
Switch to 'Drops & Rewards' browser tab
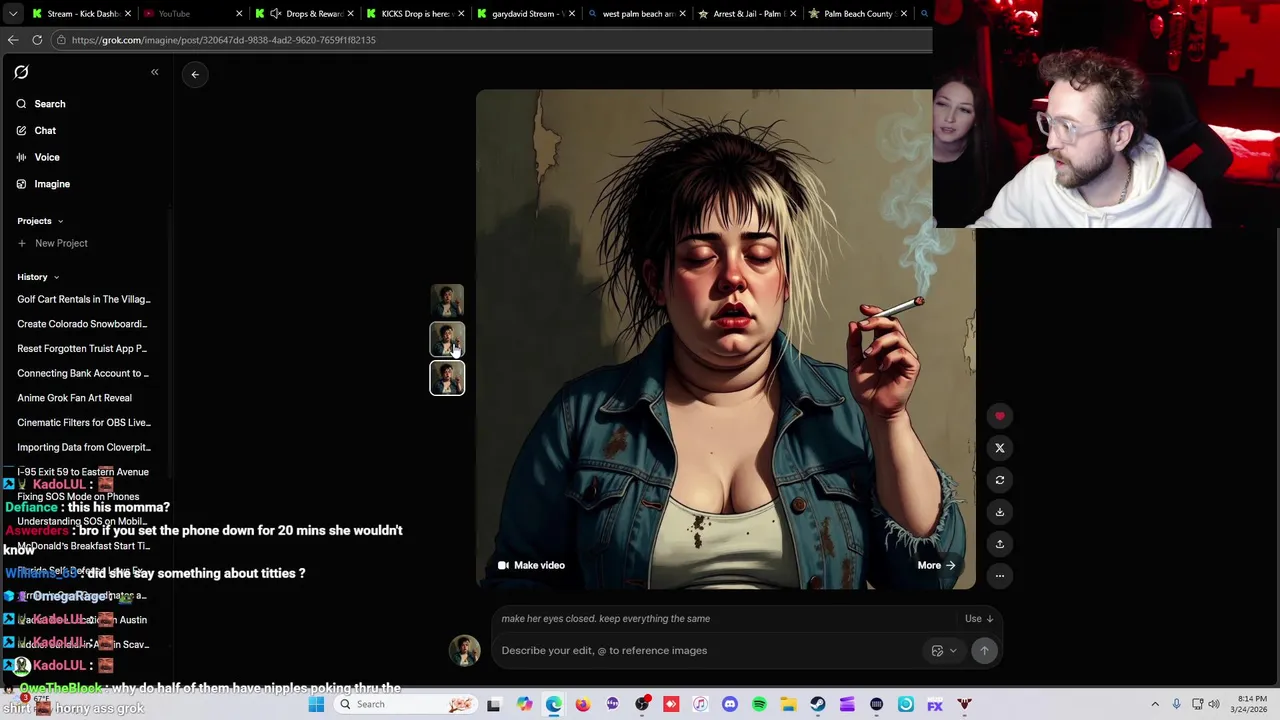(x=304, y=14)
